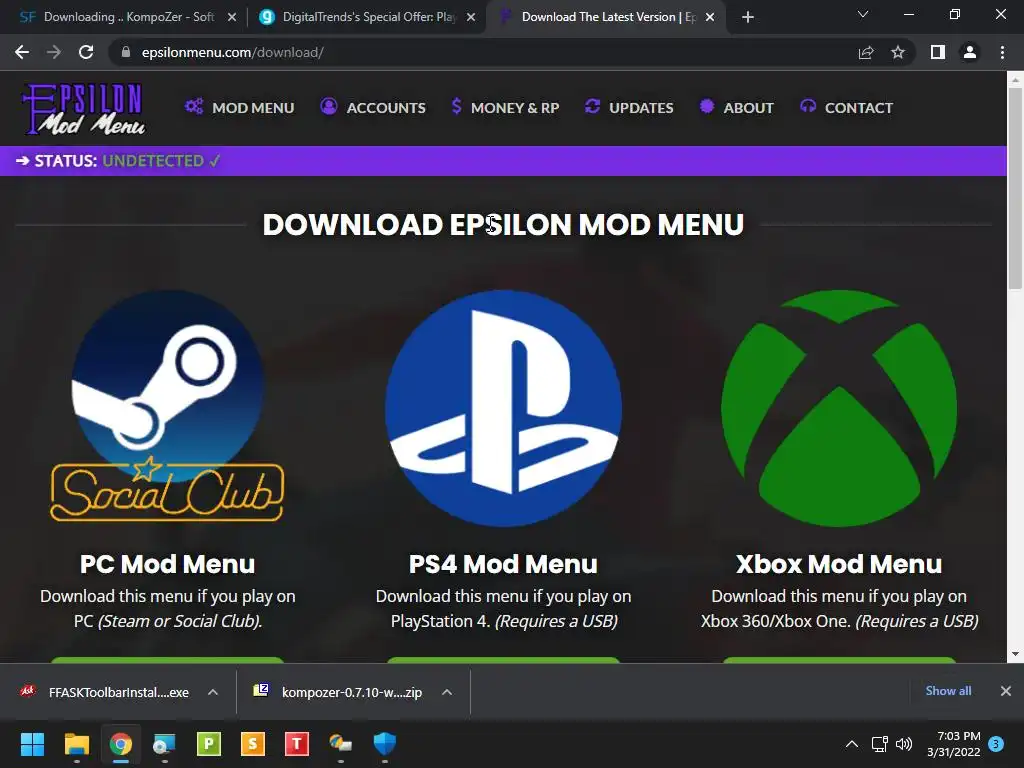
Task: Open the volume control in tray
Action: pos(904,743)
